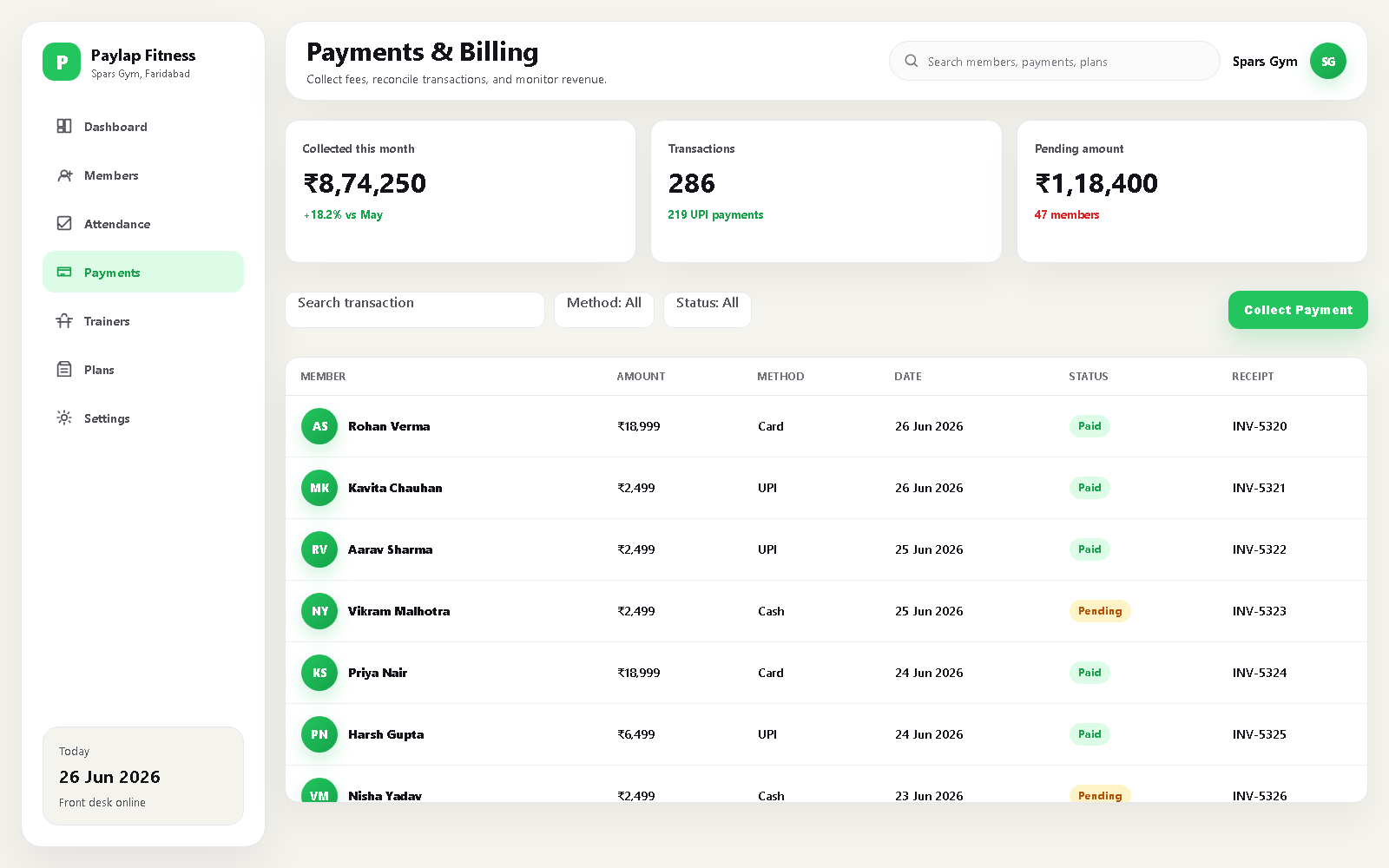1389x868 pixels.
Task: Navigate to the Trainers page
Action: click(x=143, y=320)
